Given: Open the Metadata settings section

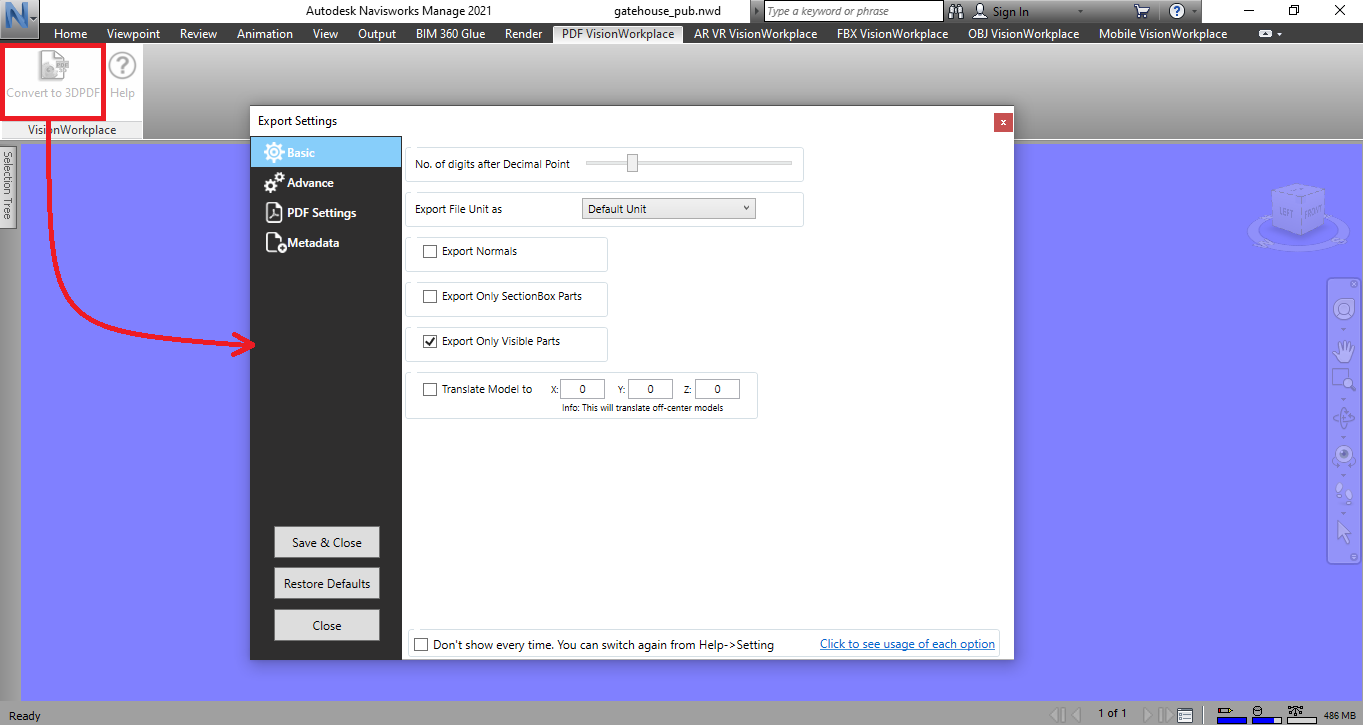Looking at the screenshot, I should pyautogui.click(x=326, y=243).
